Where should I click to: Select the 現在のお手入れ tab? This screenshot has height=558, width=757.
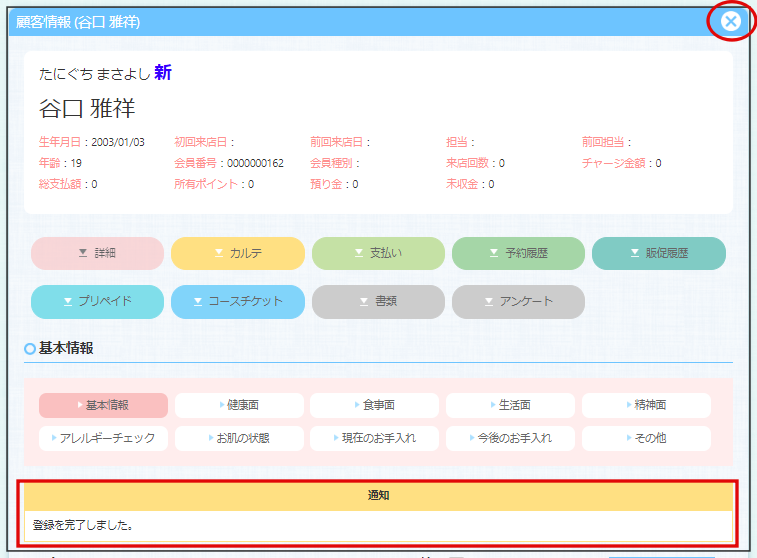(x=374, y=438)
